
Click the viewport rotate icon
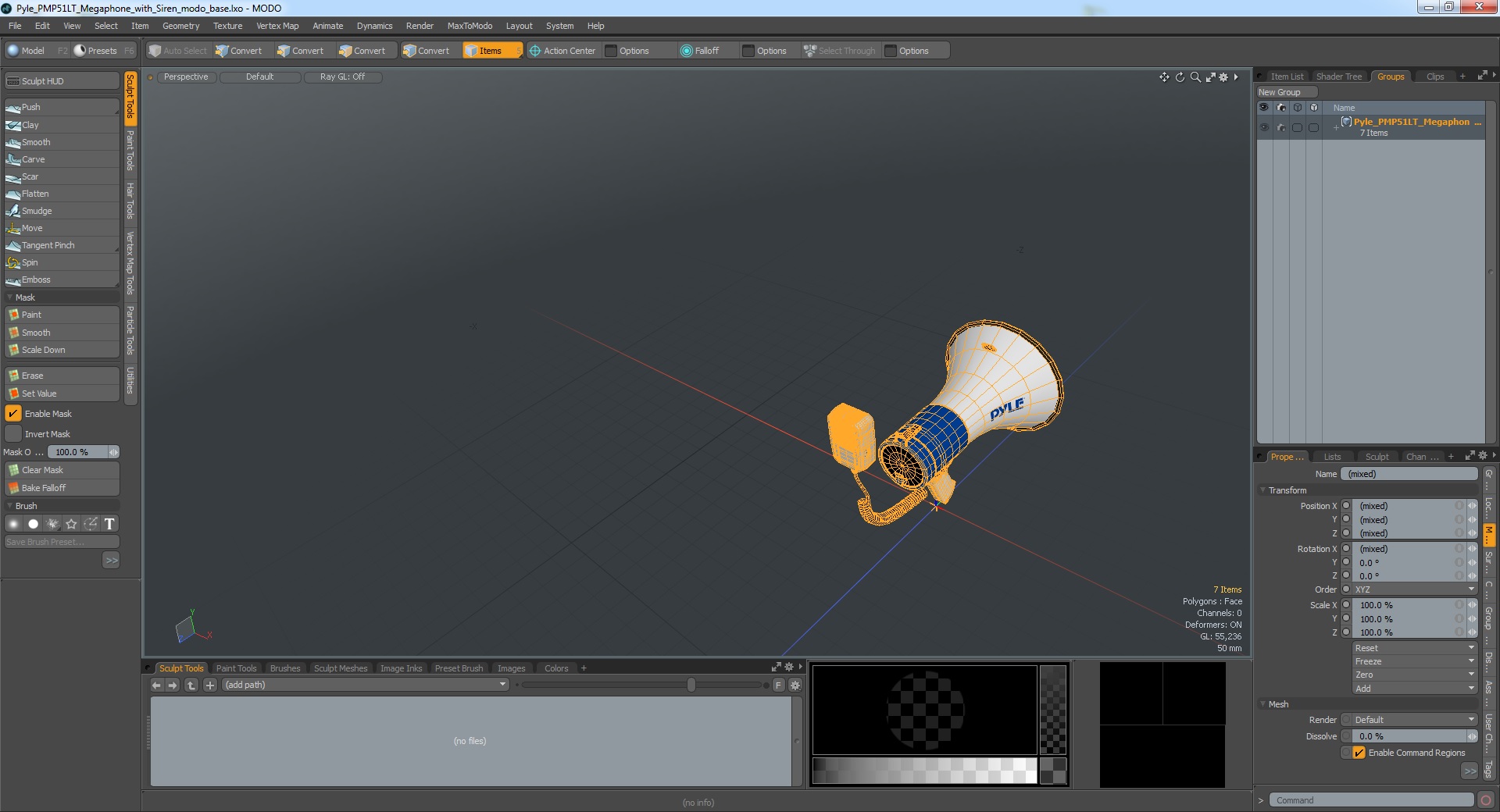(x=1180, y=77)
